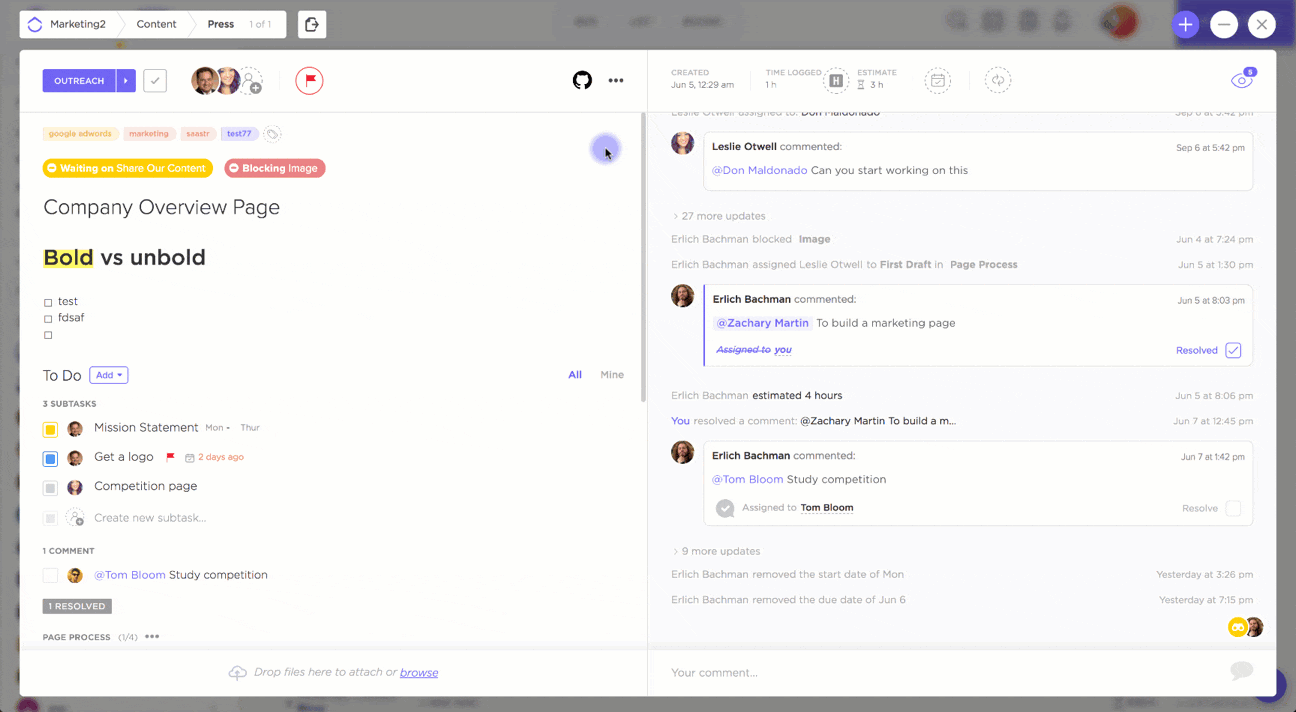Open the To Do Add dropdown
This screenshot has width=1296, height=712.
coord(109,375)
